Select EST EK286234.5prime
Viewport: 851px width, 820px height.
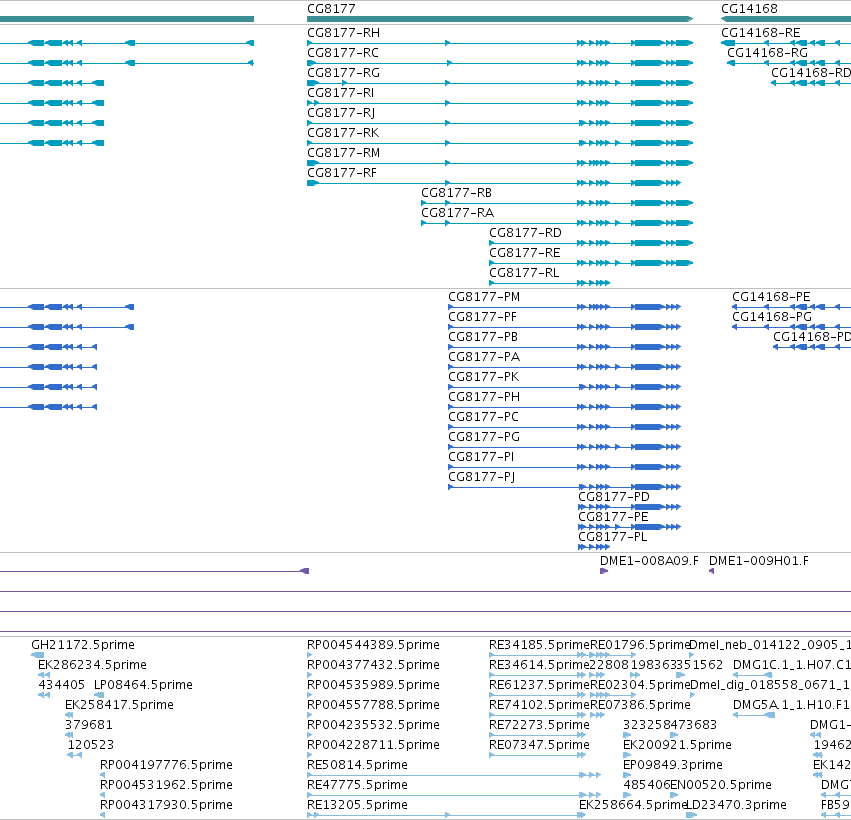tap(92, 666)
